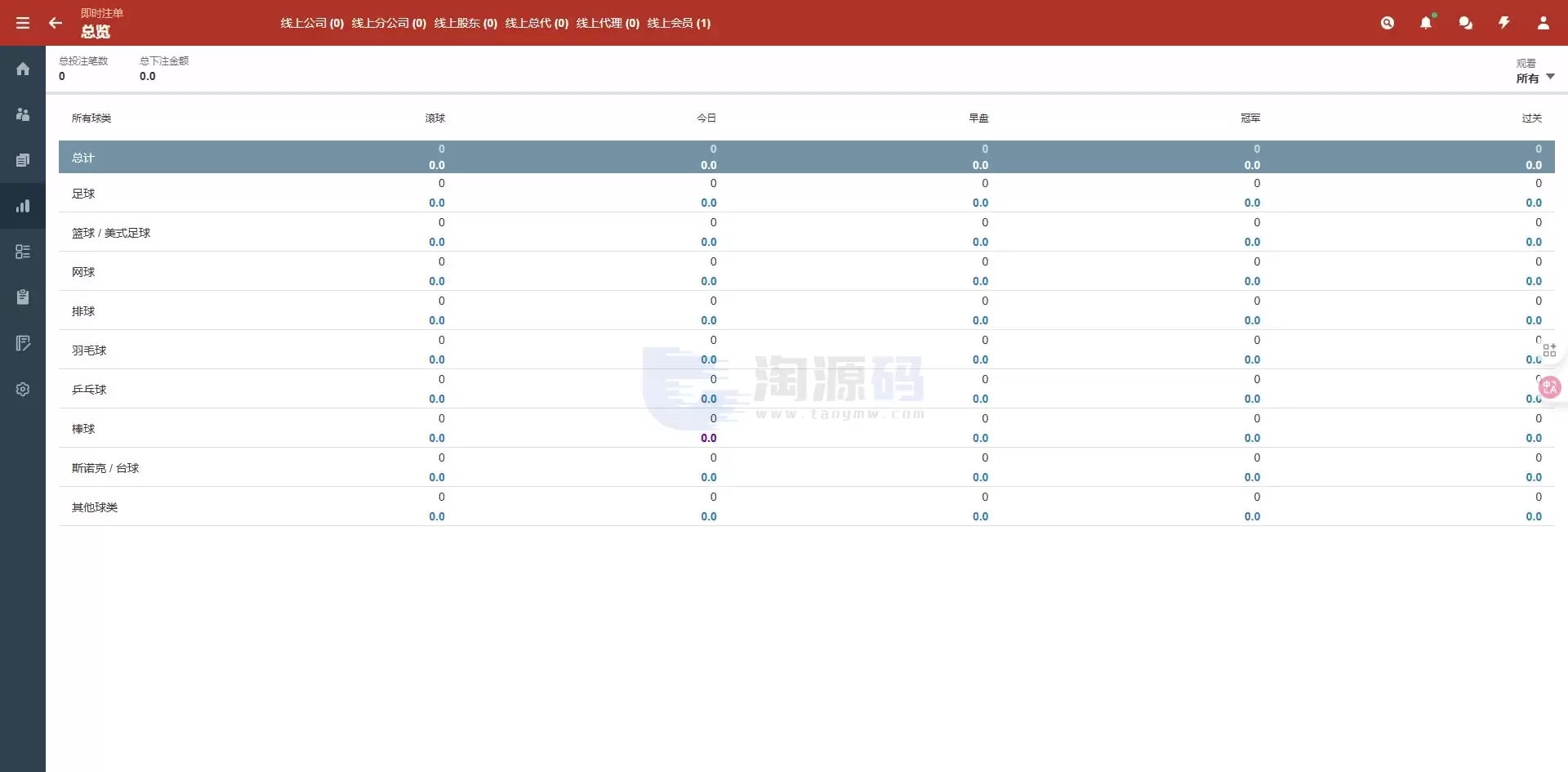
Task: Select the 棒球 row label
Action: coord(83,429)
